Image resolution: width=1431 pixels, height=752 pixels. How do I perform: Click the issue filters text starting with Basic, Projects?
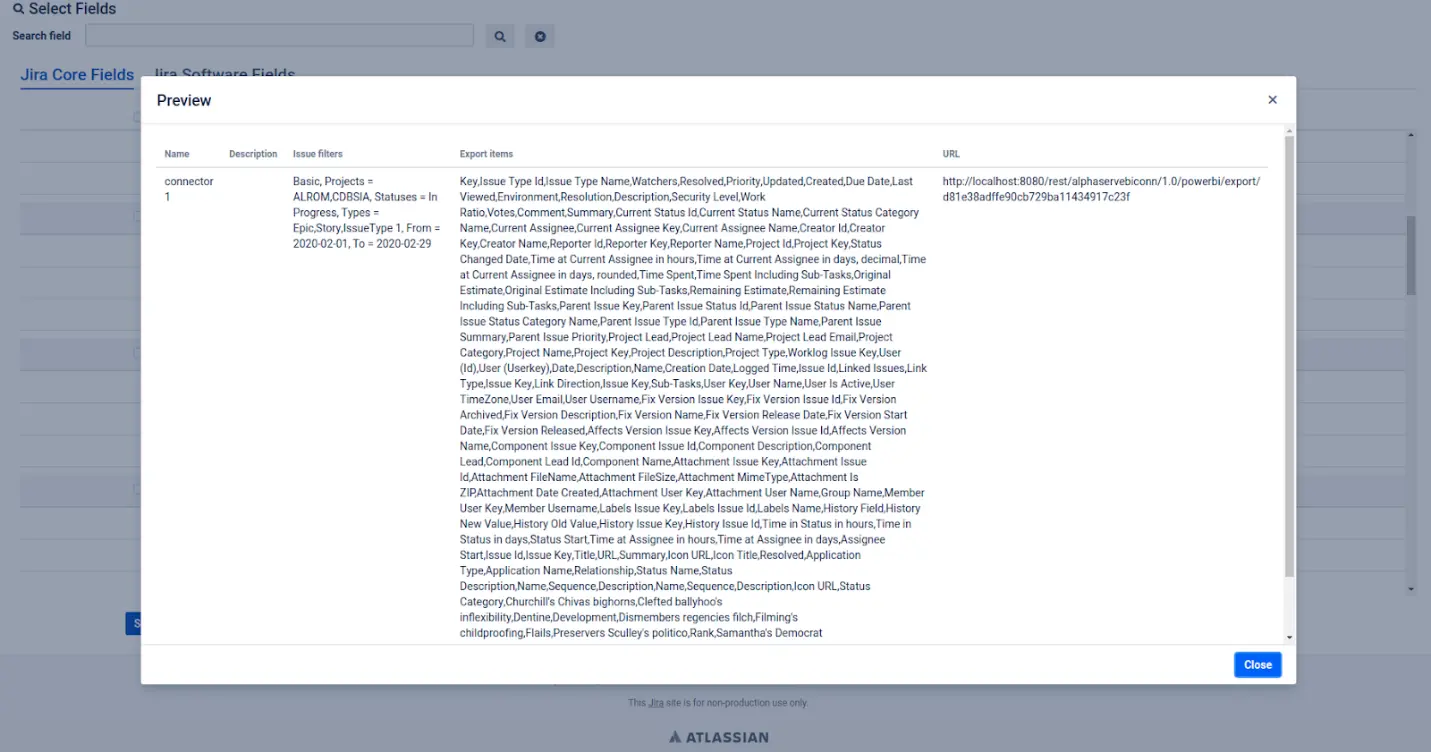366,213
